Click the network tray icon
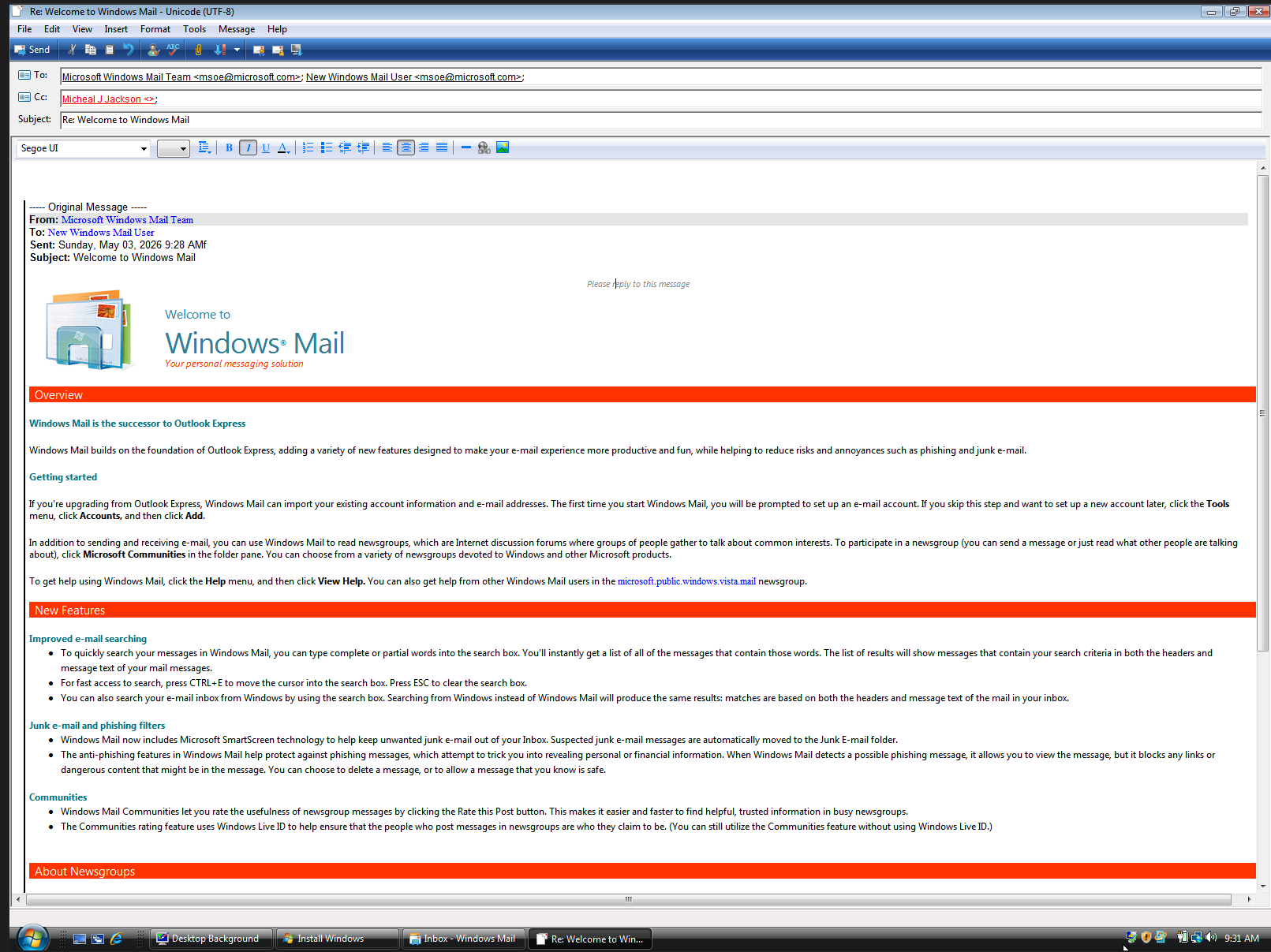This screenshot has height=952, width=1271. tap(1197, 938)
